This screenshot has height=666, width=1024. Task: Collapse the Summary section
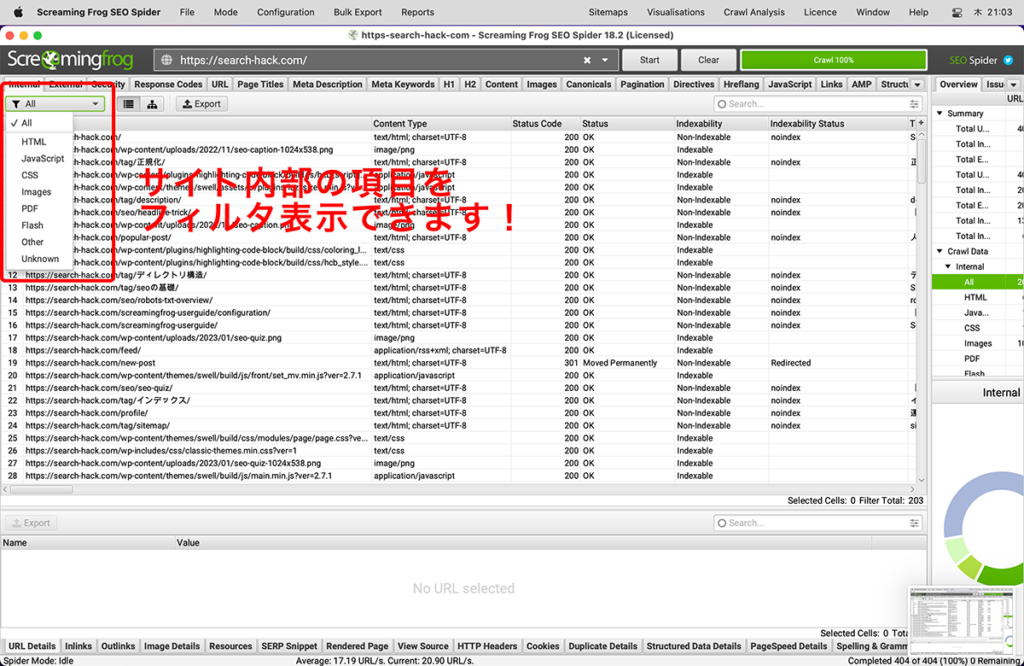click(940, 113)
